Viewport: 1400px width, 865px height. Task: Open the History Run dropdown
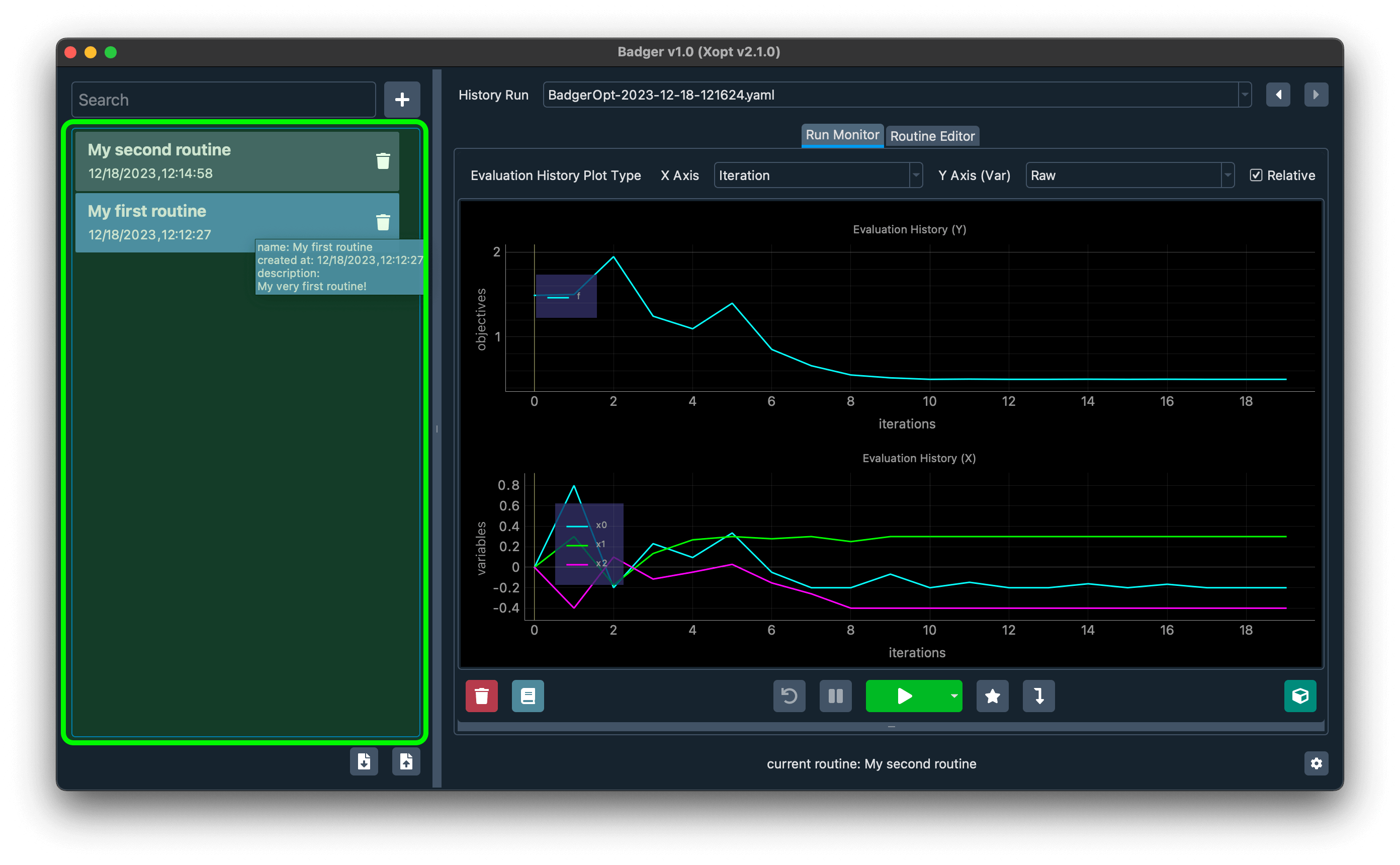tap(897, 95)
